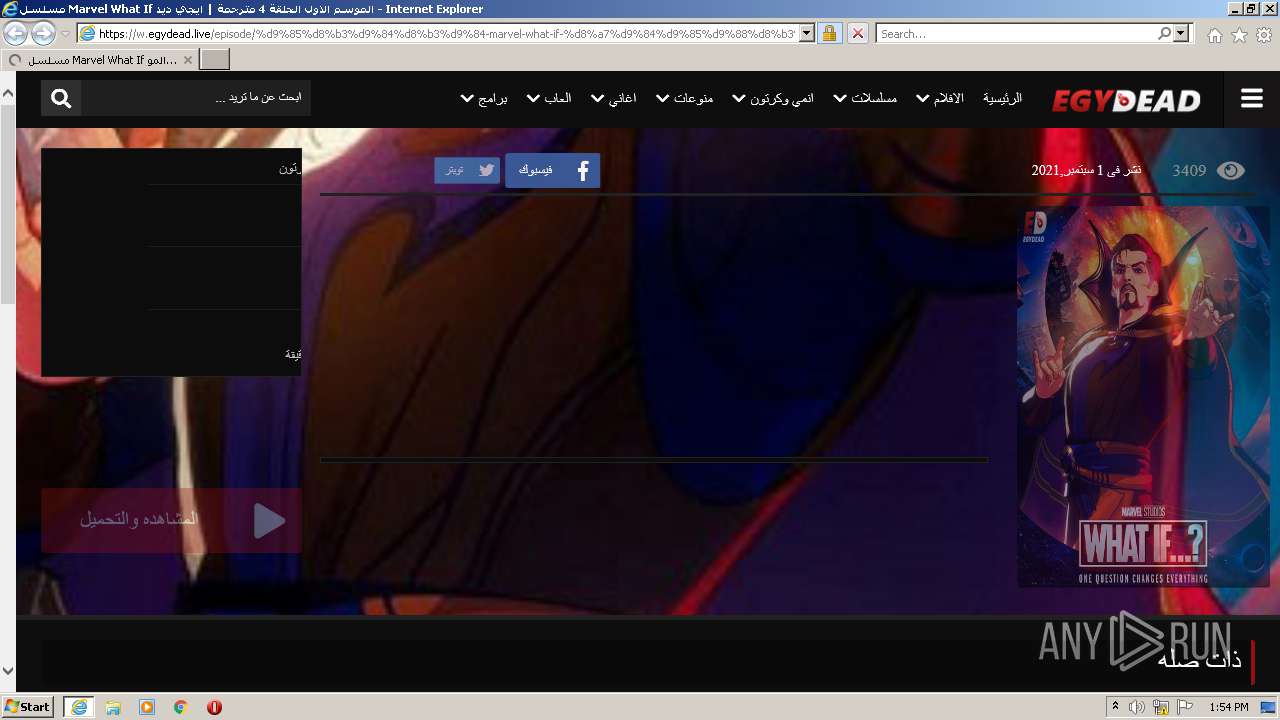Click the publish date text 2021

pos(1086,170)
